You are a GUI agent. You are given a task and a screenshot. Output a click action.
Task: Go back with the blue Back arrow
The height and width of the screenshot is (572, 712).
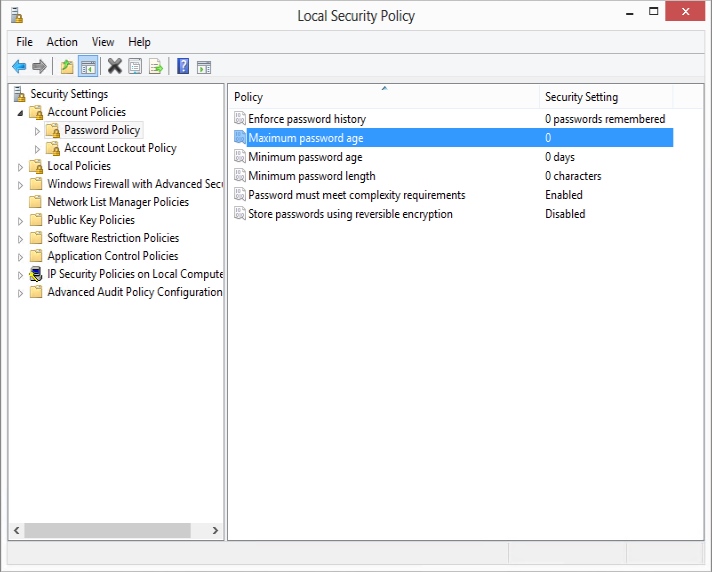(19, 67)
